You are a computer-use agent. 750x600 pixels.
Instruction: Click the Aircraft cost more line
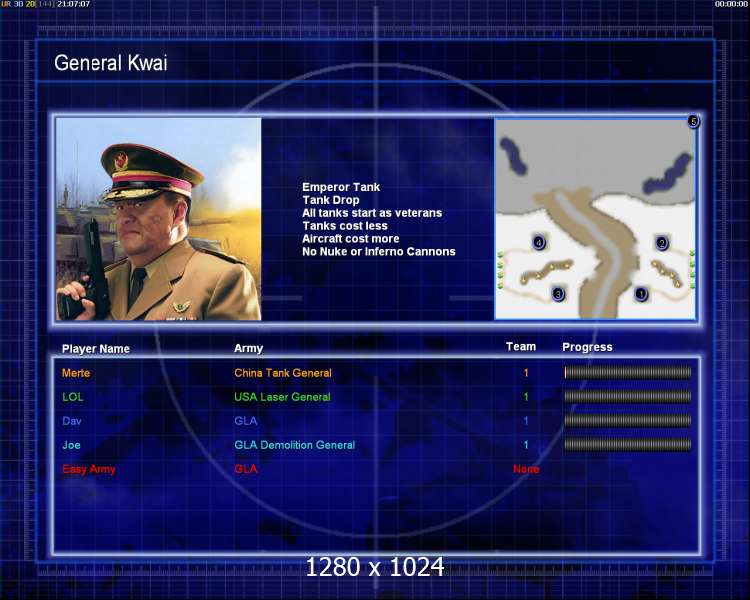tap(351, 239)
